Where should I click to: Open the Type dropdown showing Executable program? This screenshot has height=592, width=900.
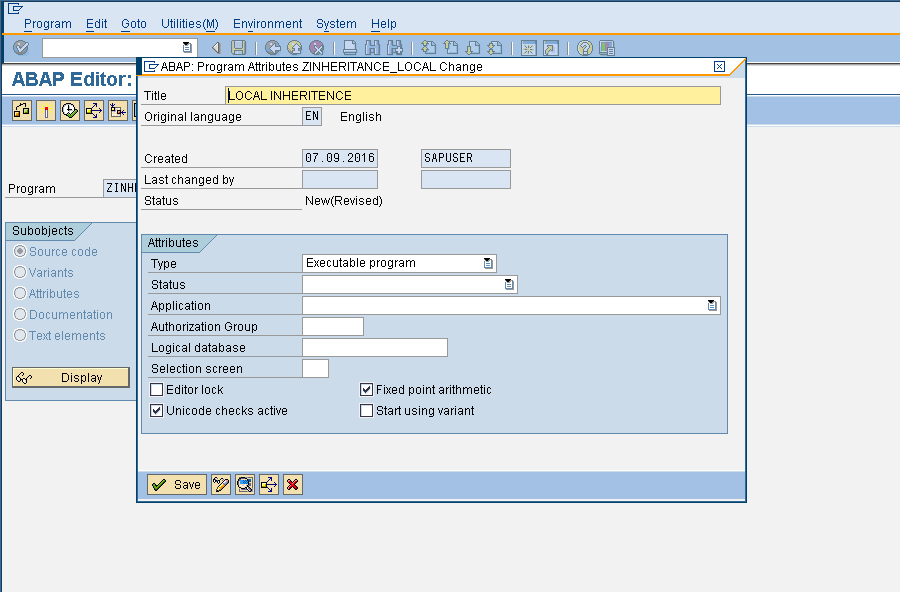(487, 263)
